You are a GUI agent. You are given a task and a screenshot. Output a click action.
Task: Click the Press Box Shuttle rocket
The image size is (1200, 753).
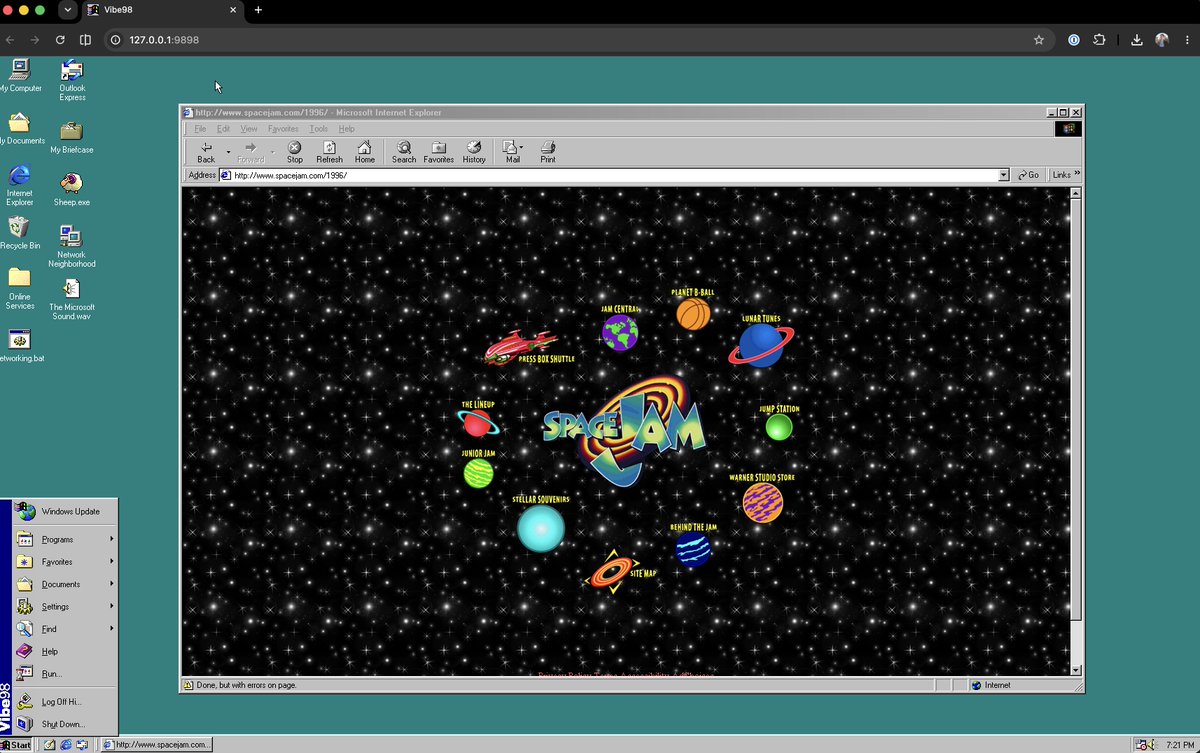(x=520, y=347)
